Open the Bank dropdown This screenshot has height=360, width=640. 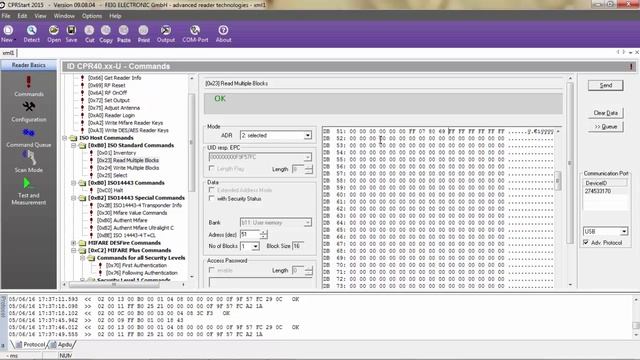click(x=308, y=222)
